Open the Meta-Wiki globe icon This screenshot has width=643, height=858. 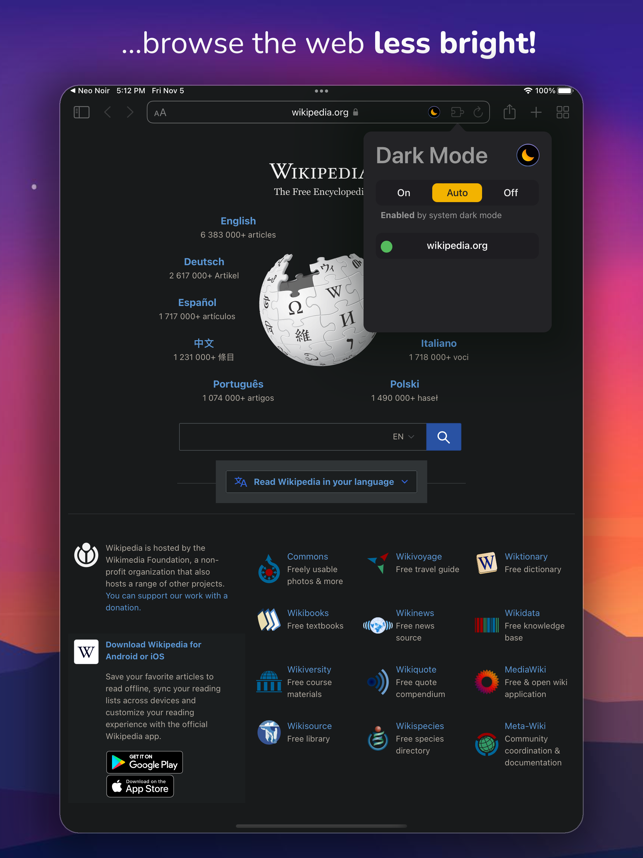[x=486, y=744]
